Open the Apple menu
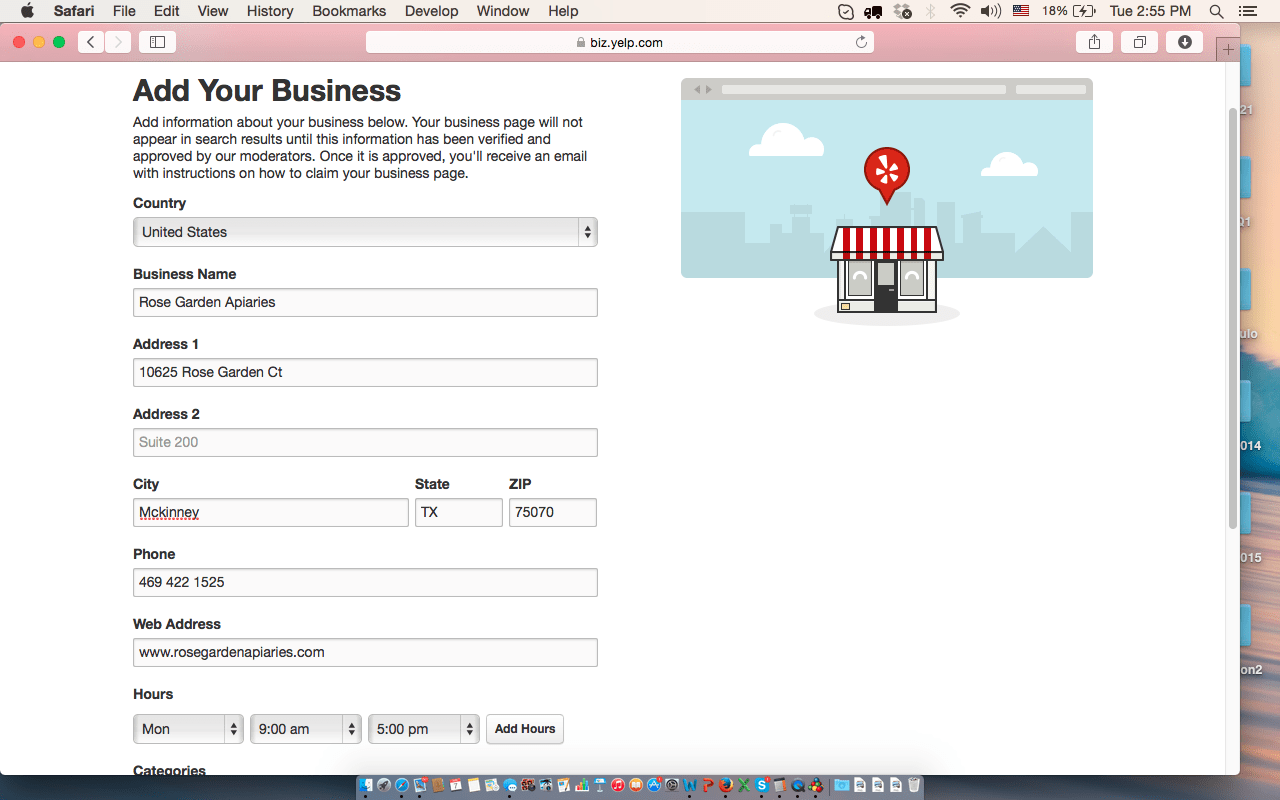This screenshot has width=1280, height=800. (x=27, y=11)
